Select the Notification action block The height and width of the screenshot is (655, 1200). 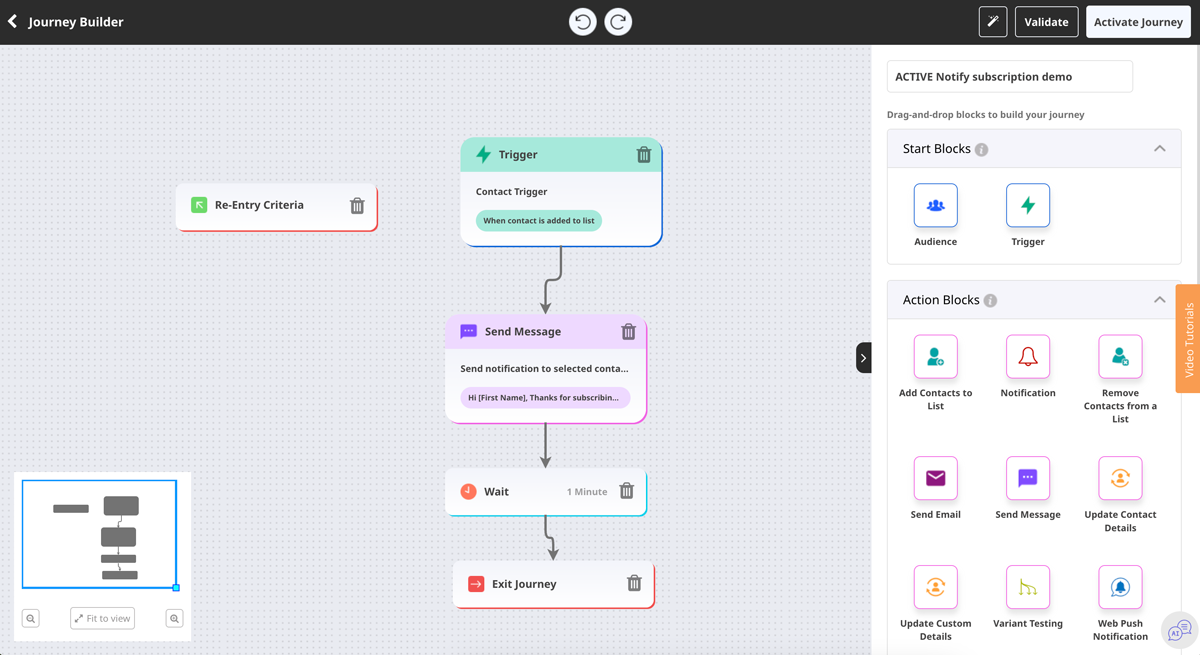[x=1028, y=357]
